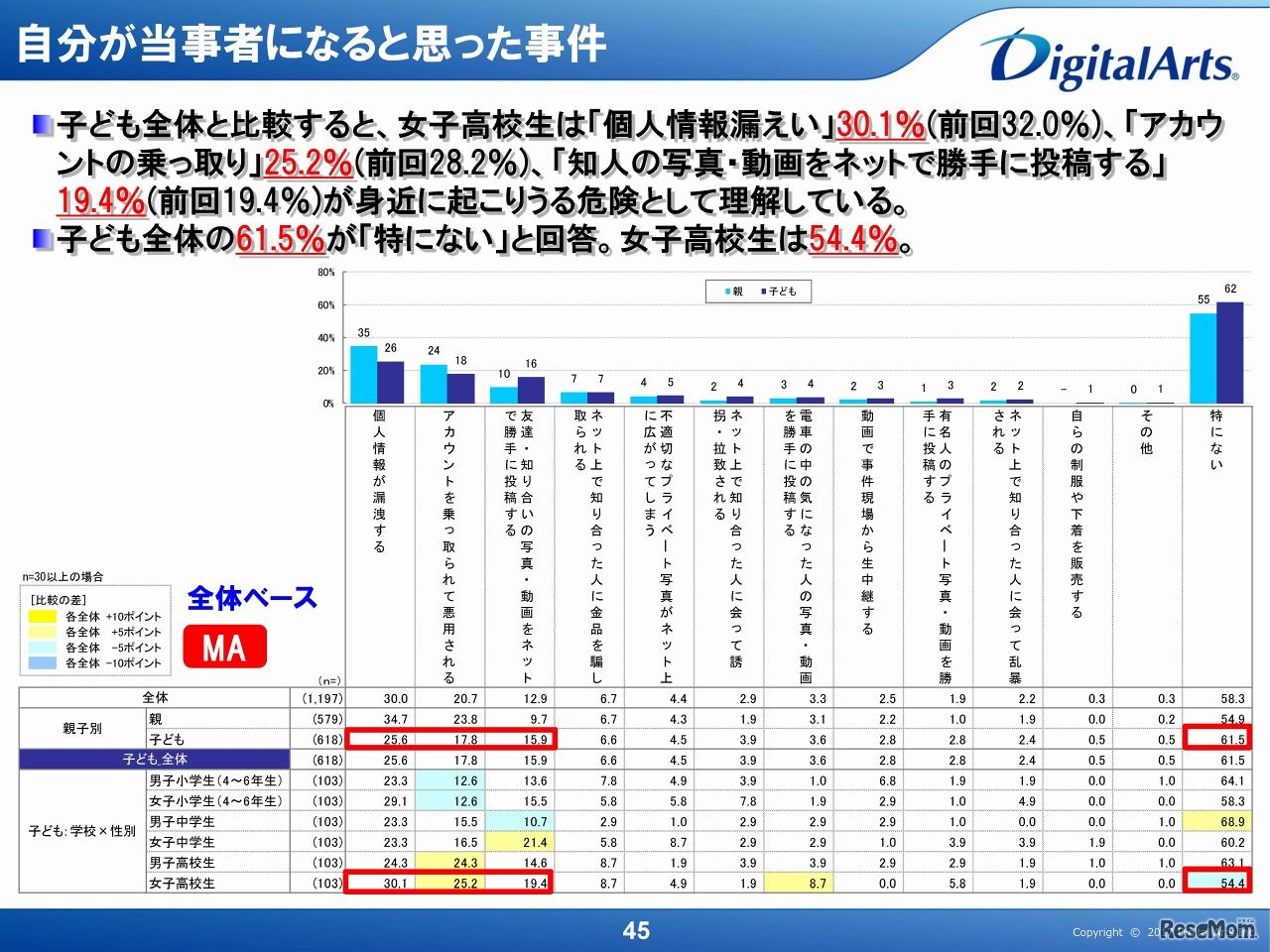Click the yellow +10ポイント color swatch

click(x=44, y=617)
